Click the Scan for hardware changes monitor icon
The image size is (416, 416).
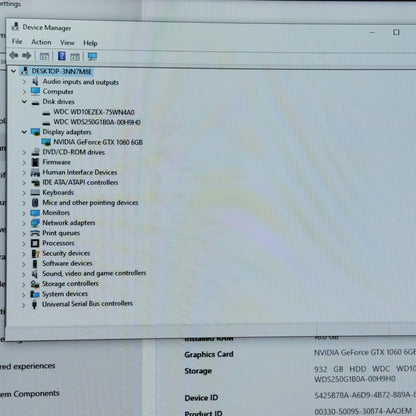click(x=92, y=56)
